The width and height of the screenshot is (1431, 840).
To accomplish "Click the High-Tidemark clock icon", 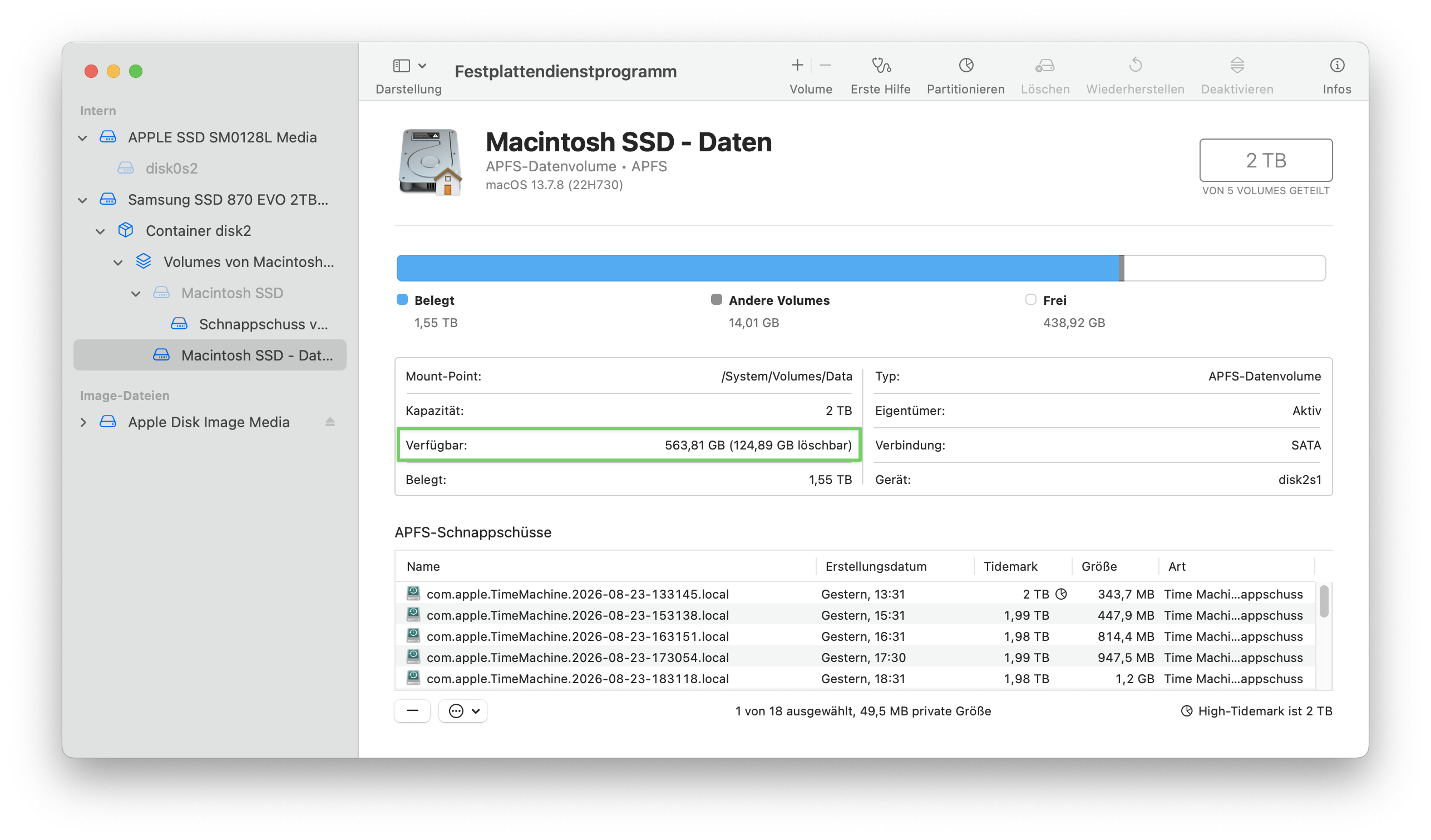I will [1186, 711].
